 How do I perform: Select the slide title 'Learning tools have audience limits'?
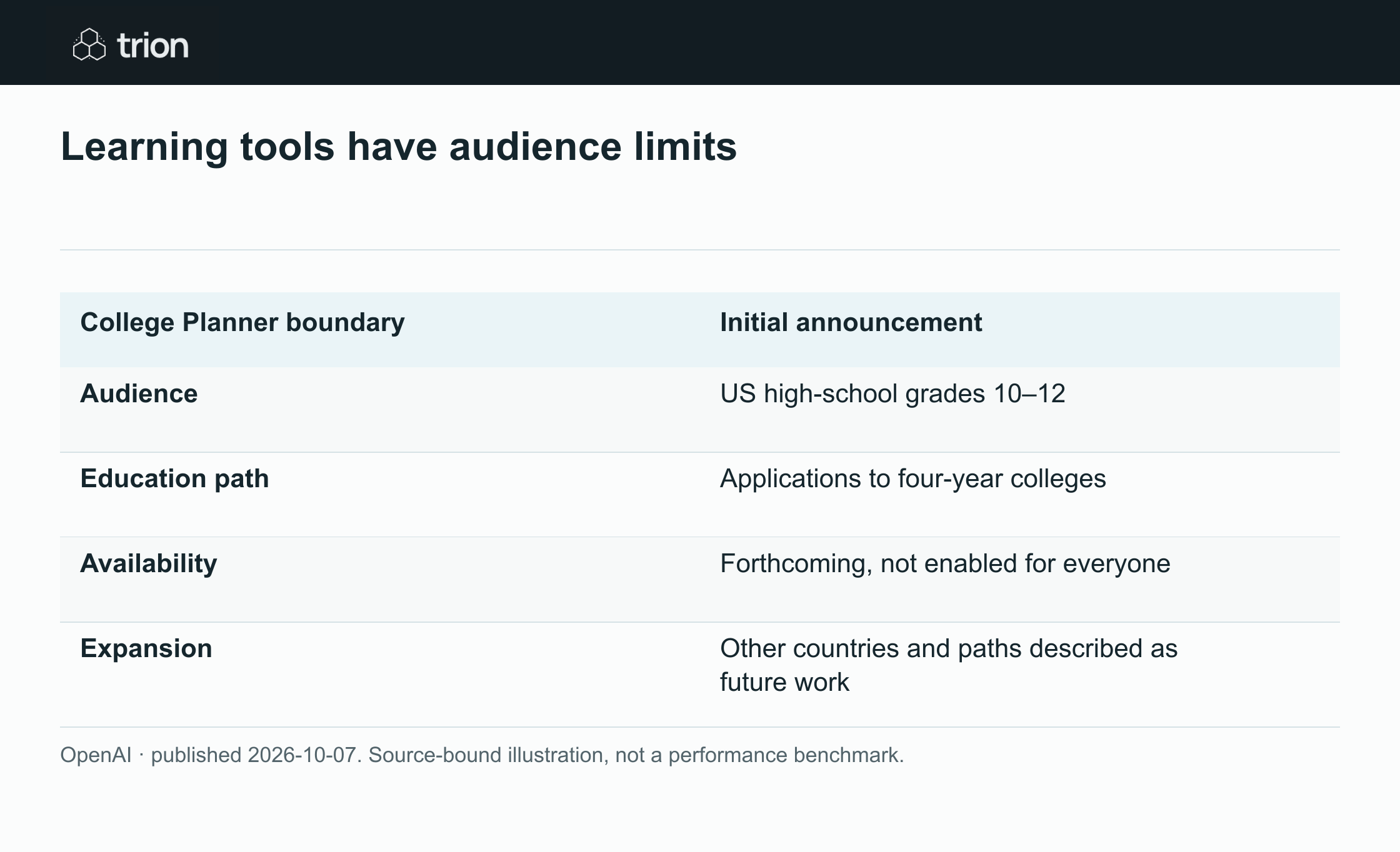[399, 147]
